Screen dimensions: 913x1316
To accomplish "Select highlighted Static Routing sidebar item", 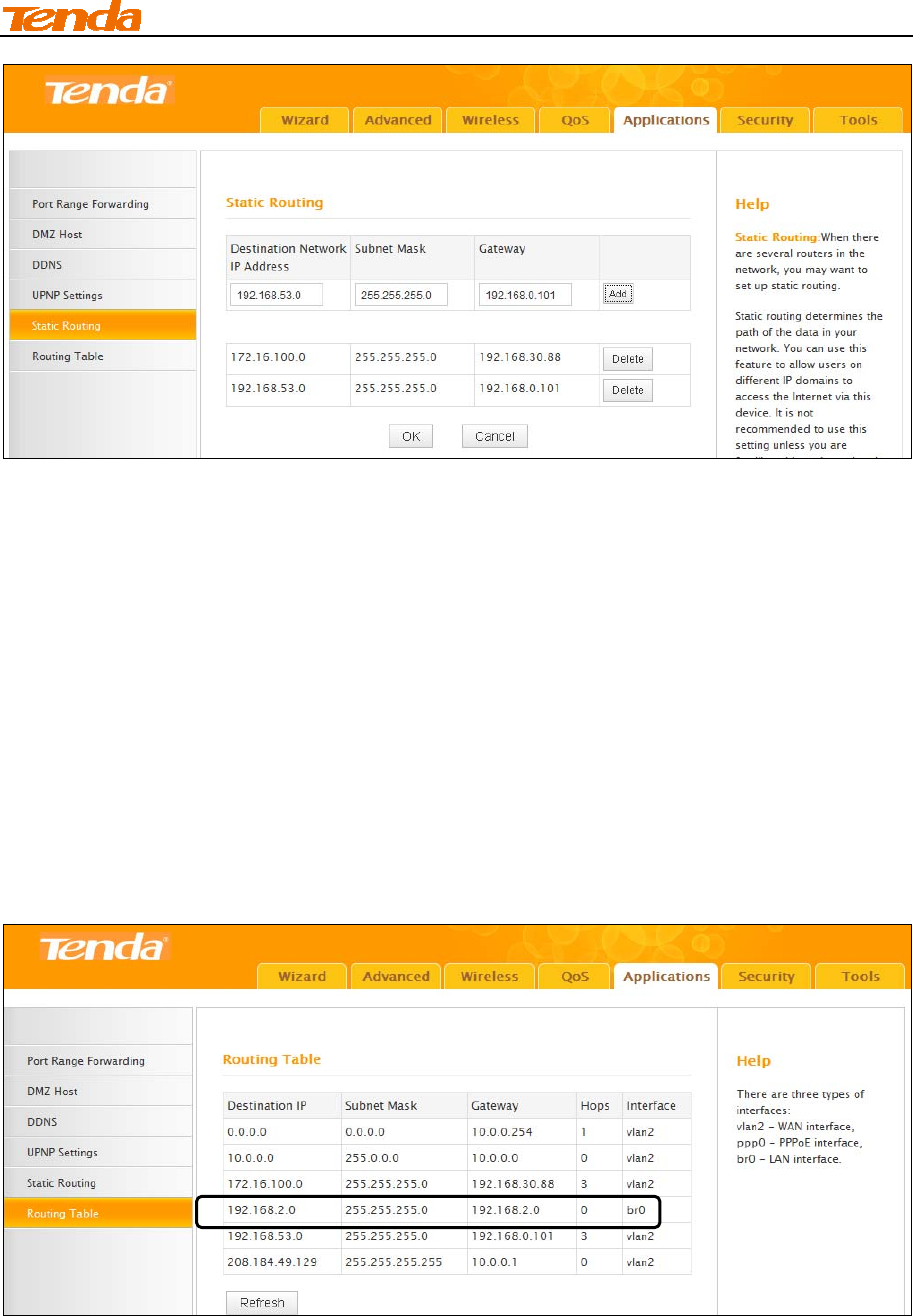I will click(102, 326).
